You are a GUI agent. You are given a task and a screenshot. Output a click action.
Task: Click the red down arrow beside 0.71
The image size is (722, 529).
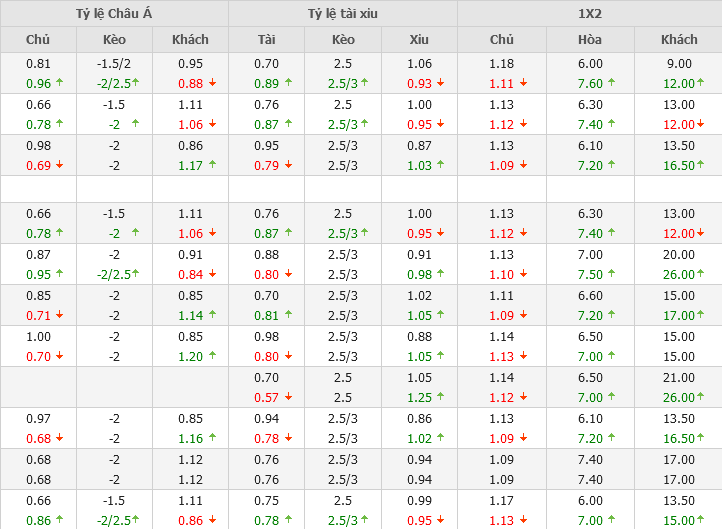pyautogui.click(x=59, y=315)
